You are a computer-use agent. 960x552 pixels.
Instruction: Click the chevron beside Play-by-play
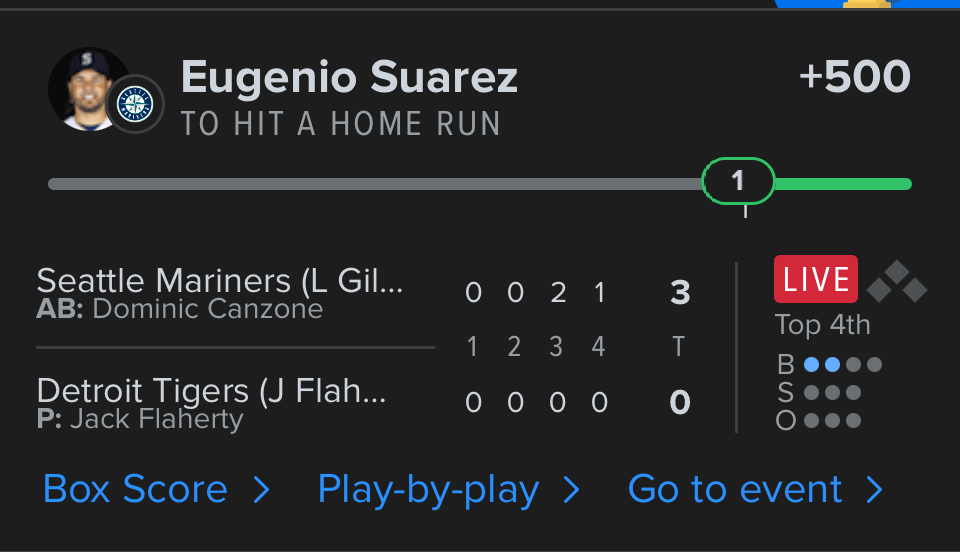pyautogui.click(x=571, y=490)
